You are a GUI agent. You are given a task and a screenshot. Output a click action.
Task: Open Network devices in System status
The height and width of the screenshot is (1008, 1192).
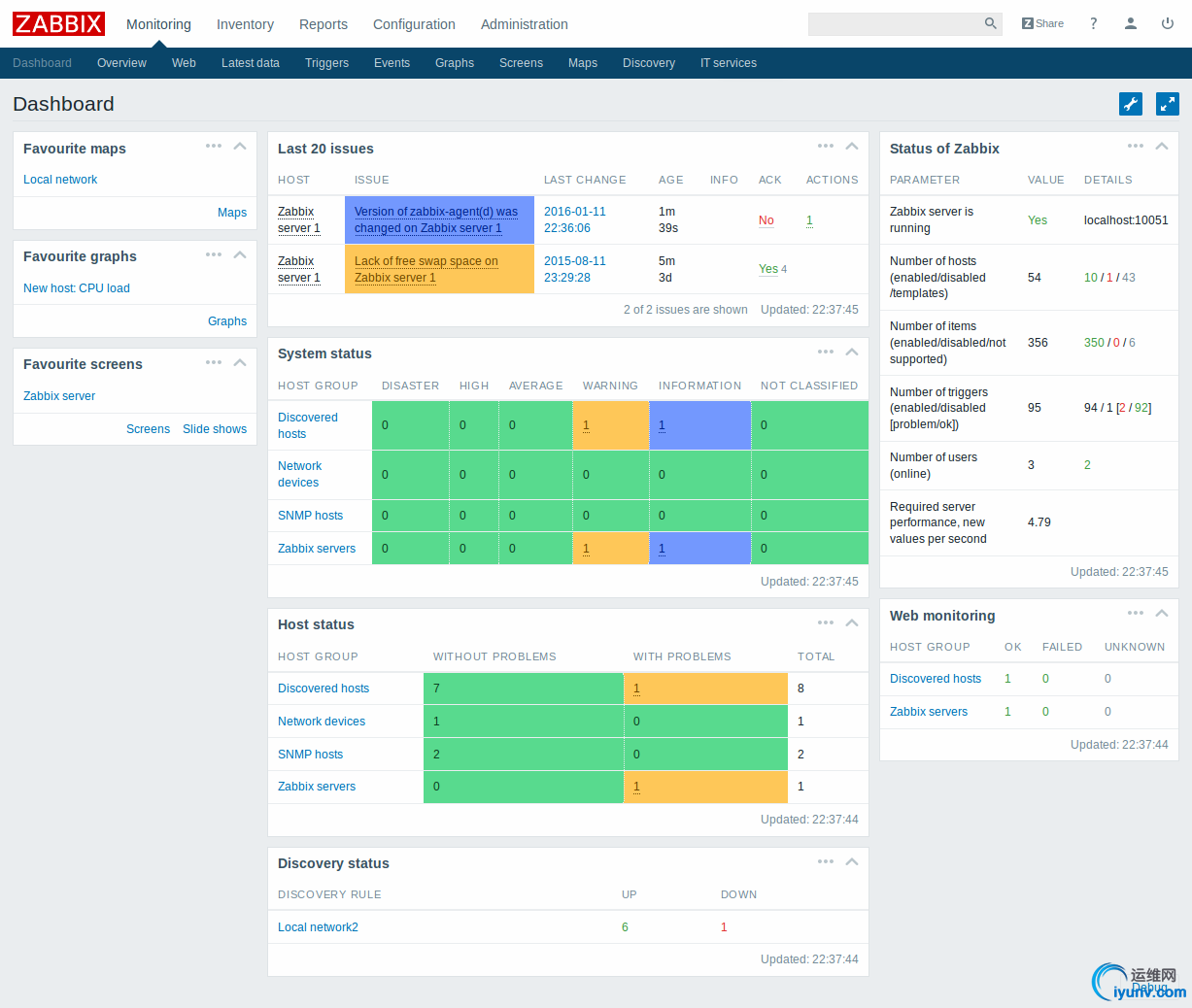(299, 474)
